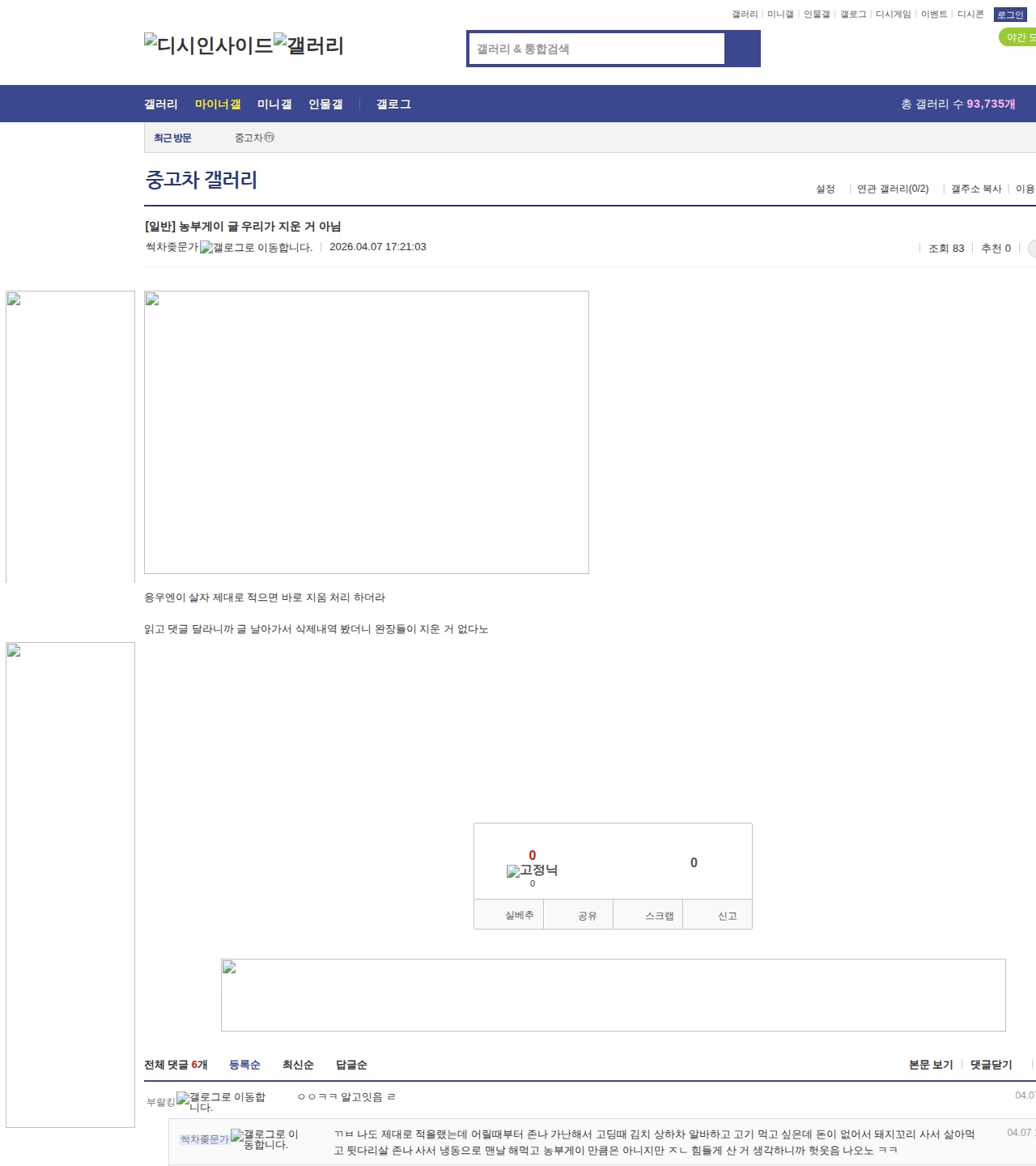
Task: Open the gallog icon next to 부랄킹
Action: point(221,1101)
